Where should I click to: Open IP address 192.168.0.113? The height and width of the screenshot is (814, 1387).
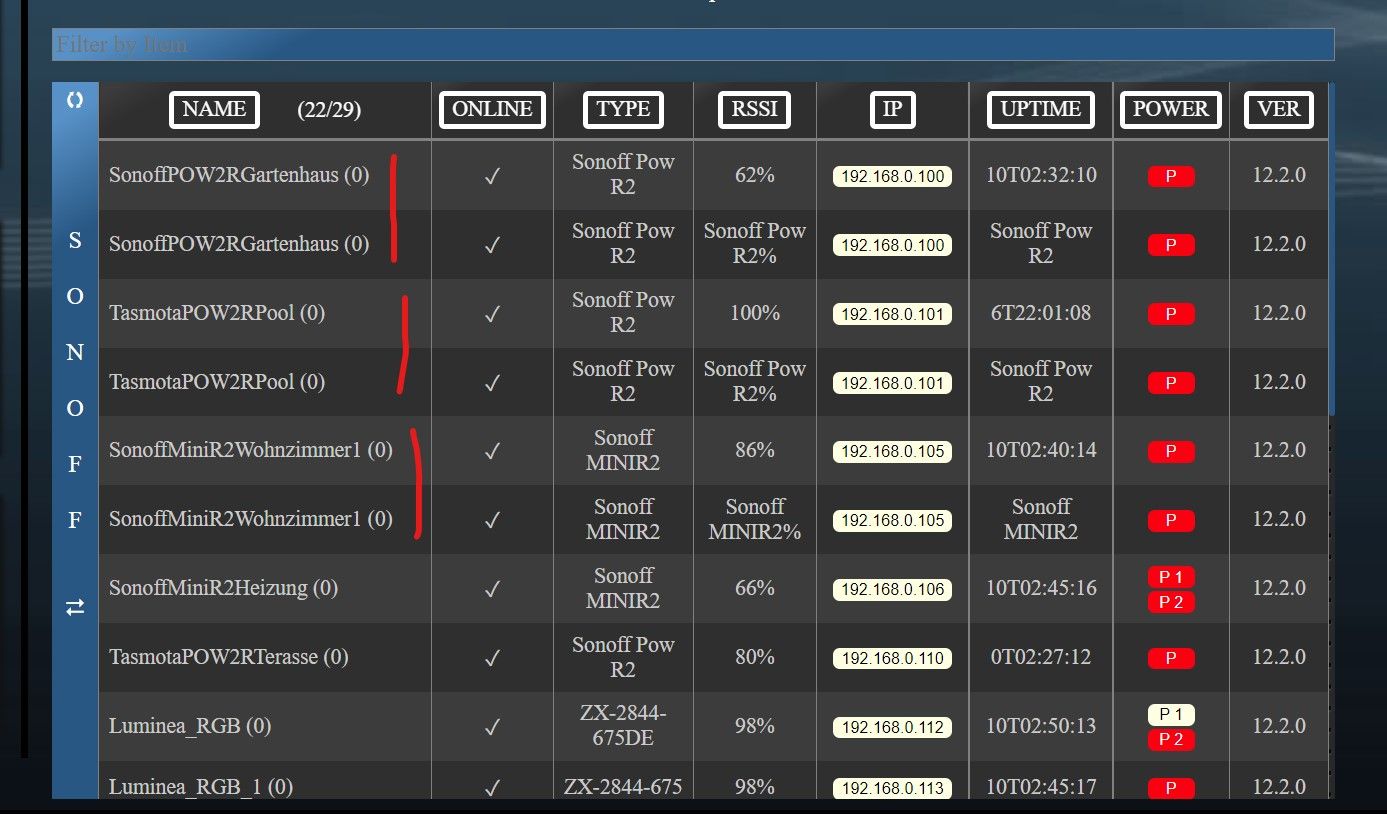pos(892,789)
